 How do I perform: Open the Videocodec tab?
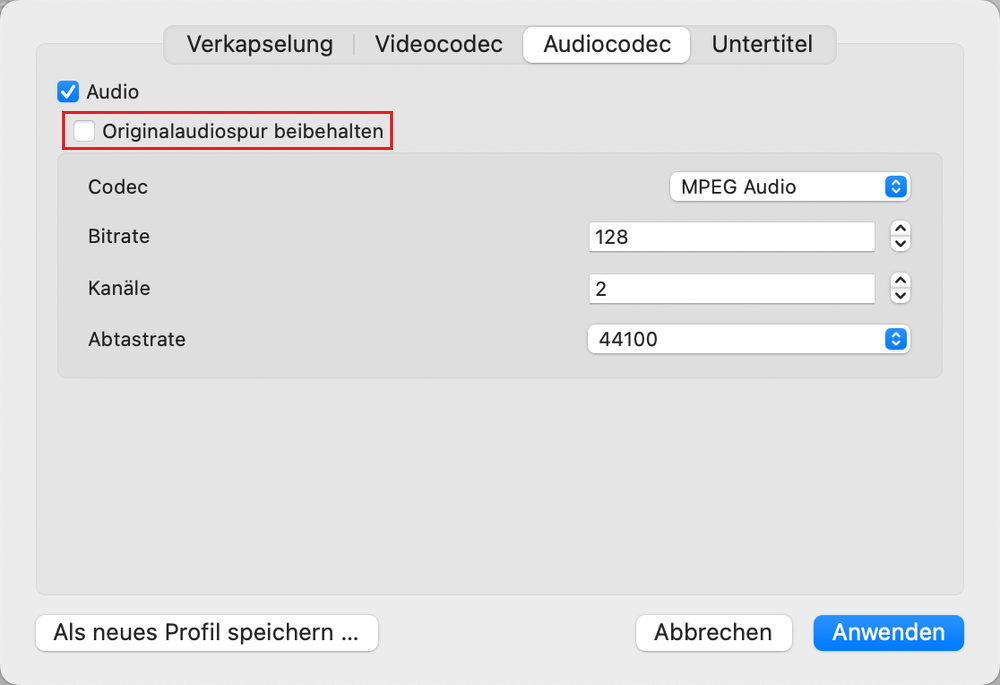click(438, 44)
